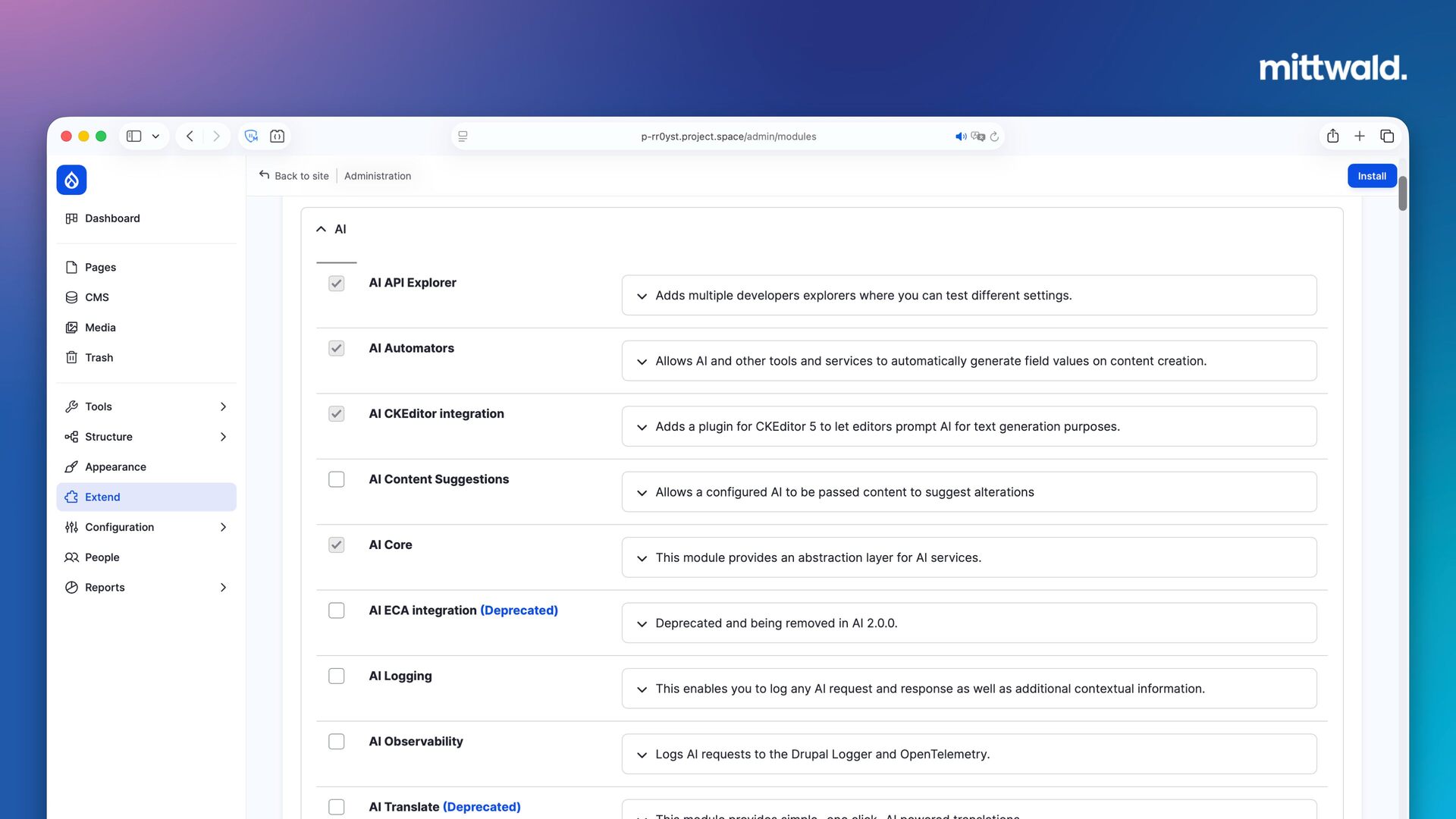Check the AI Logging module checkbox
This screenshot has height=819, width=1456.
[x=336, y=676]
